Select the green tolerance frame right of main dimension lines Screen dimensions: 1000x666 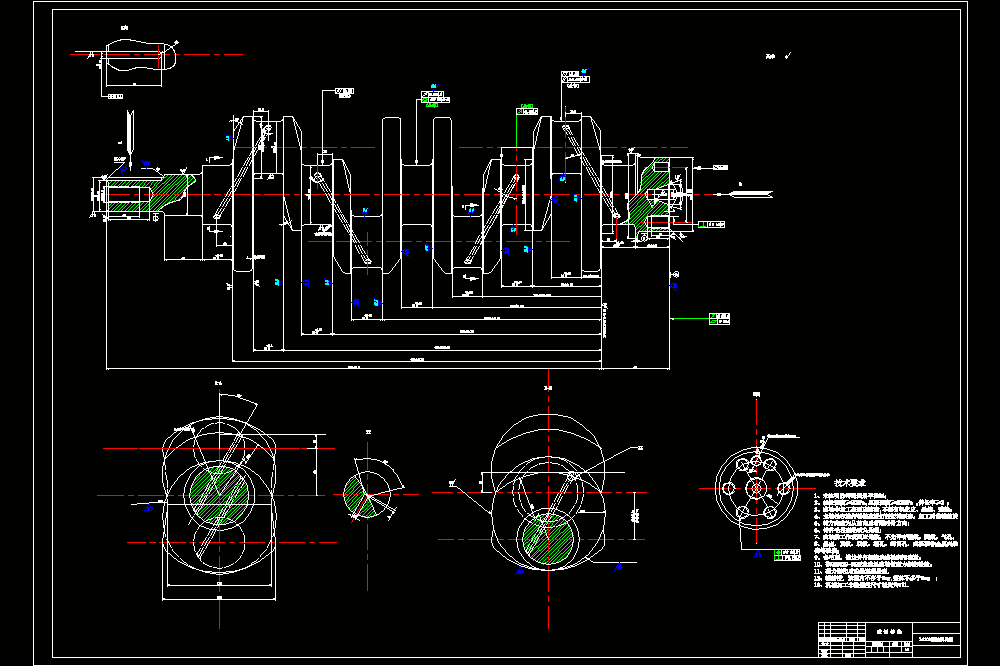[x=719, y=319]
